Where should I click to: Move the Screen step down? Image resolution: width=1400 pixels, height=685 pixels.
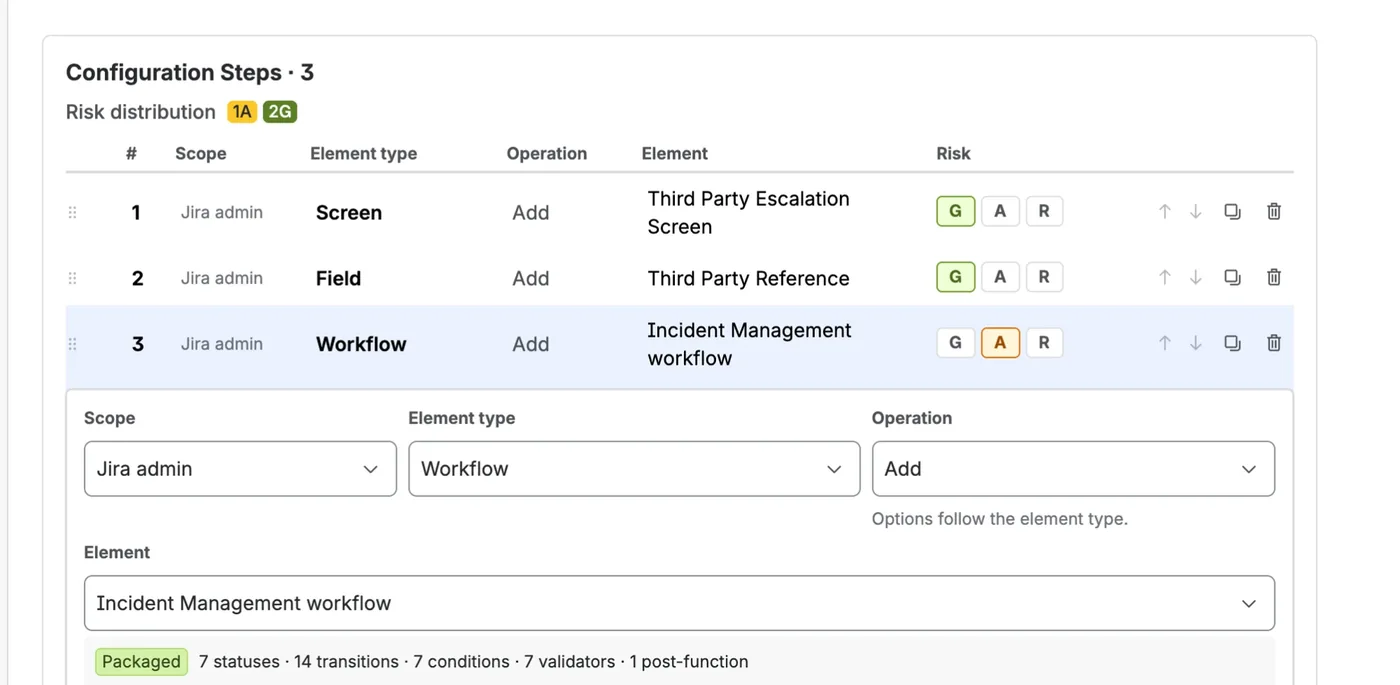point(1196,212)
